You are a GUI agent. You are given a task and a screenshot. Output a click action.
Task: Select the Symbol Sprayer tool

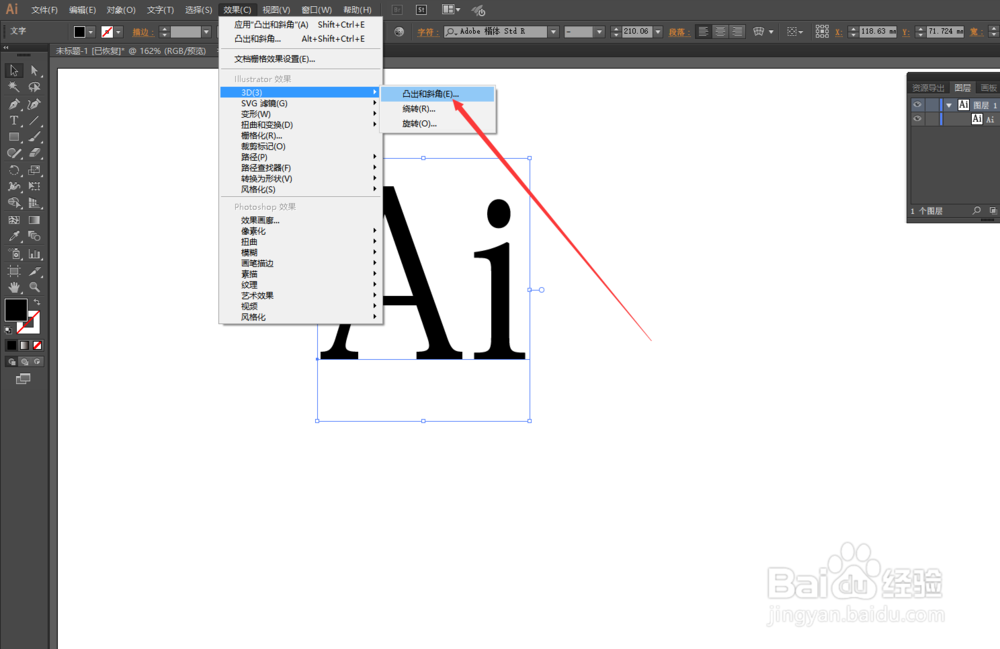coord(14,254)
